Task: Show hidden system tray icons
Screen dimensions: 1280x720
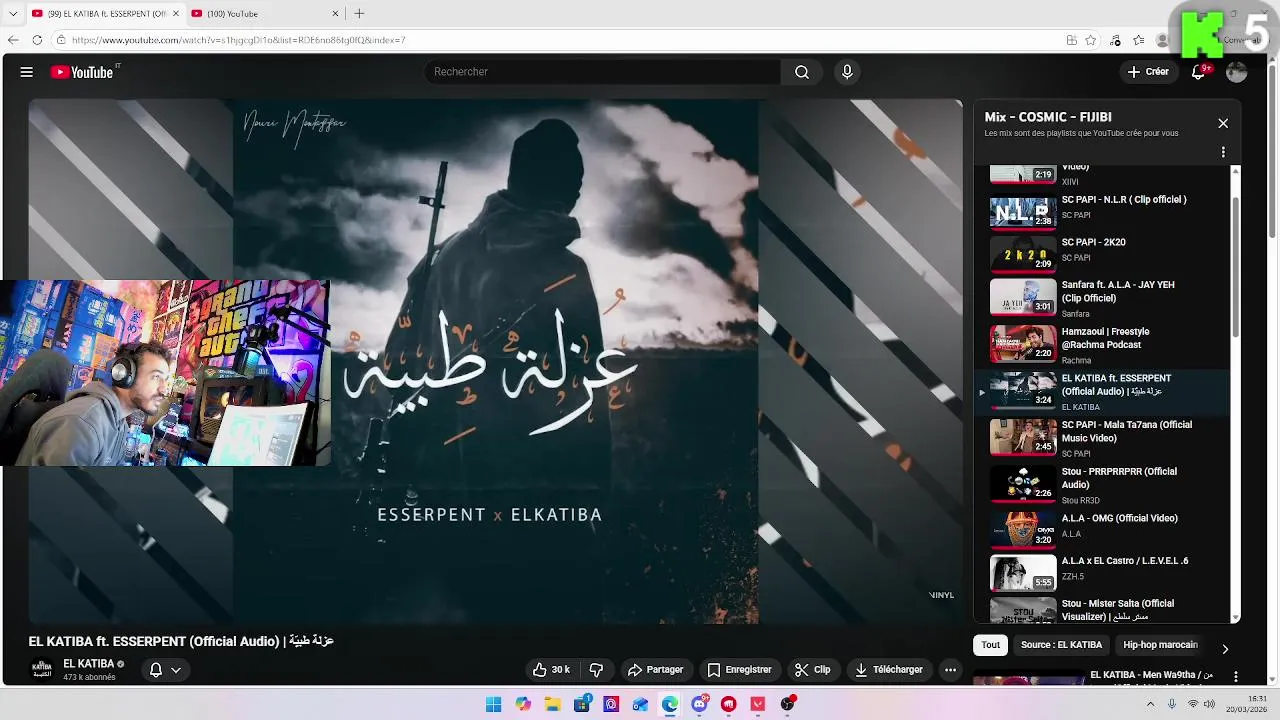Action: tap(1152, 704)
